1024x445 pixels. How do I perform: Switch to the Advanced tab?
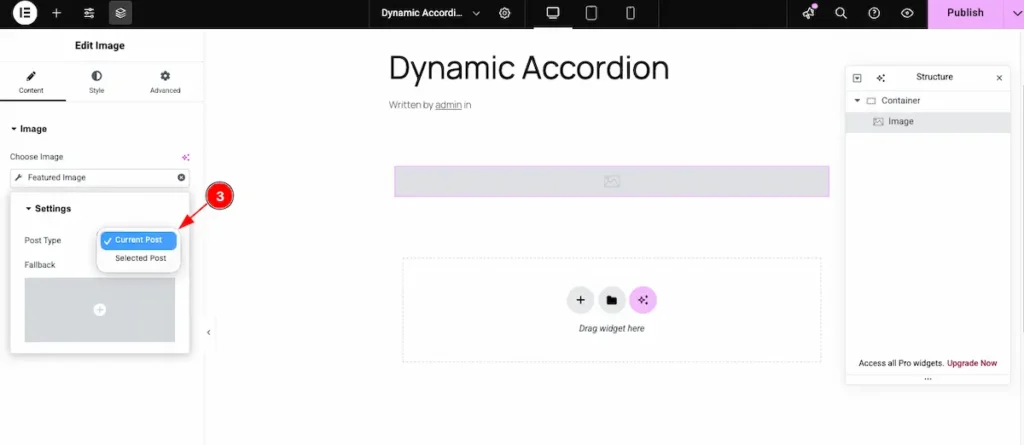pos(165,82)
